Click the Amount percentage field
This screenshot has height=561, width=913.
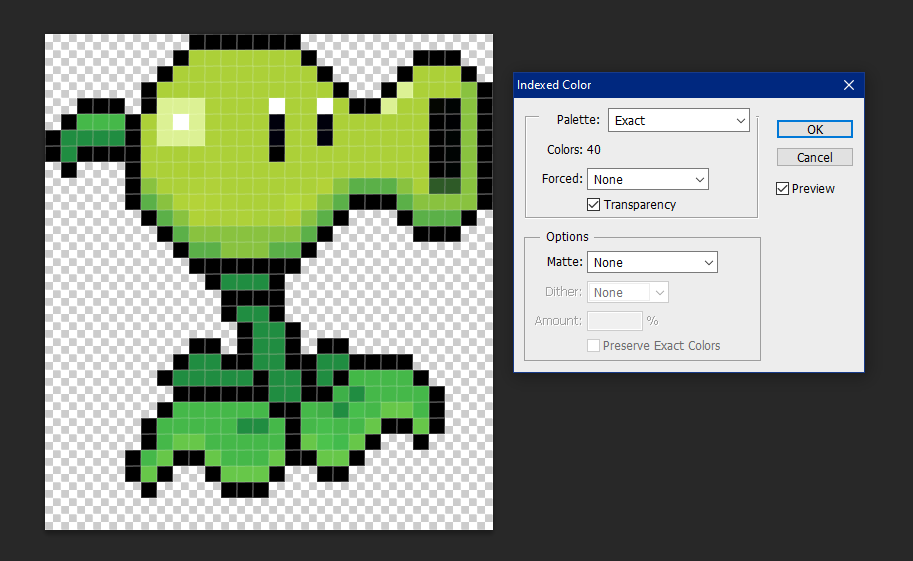click(x=614, y=321)
